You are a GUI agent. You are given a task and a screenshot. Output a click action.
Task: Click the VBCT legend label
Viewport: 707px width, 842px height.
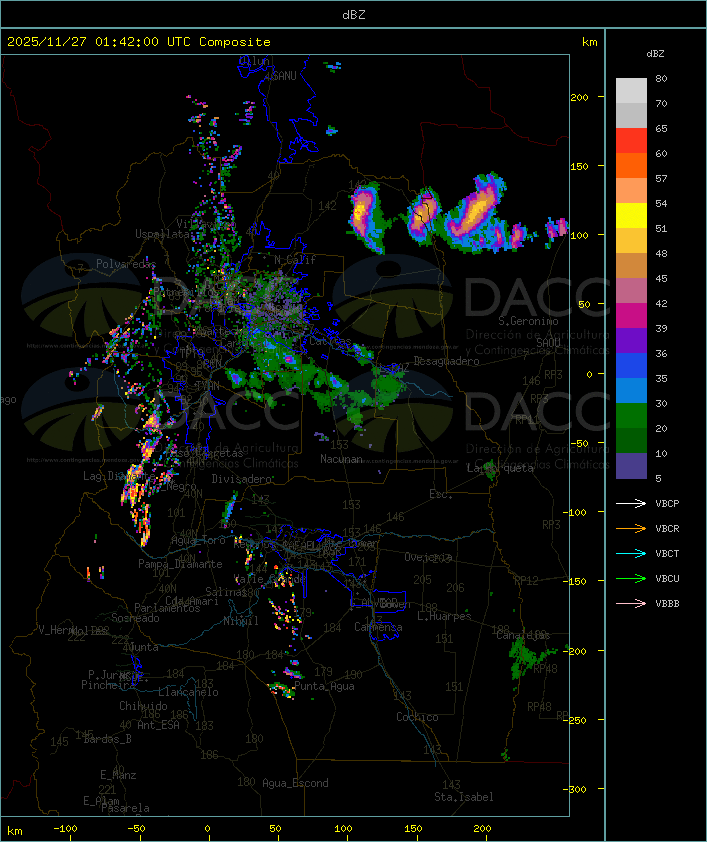tap(667, 554)
